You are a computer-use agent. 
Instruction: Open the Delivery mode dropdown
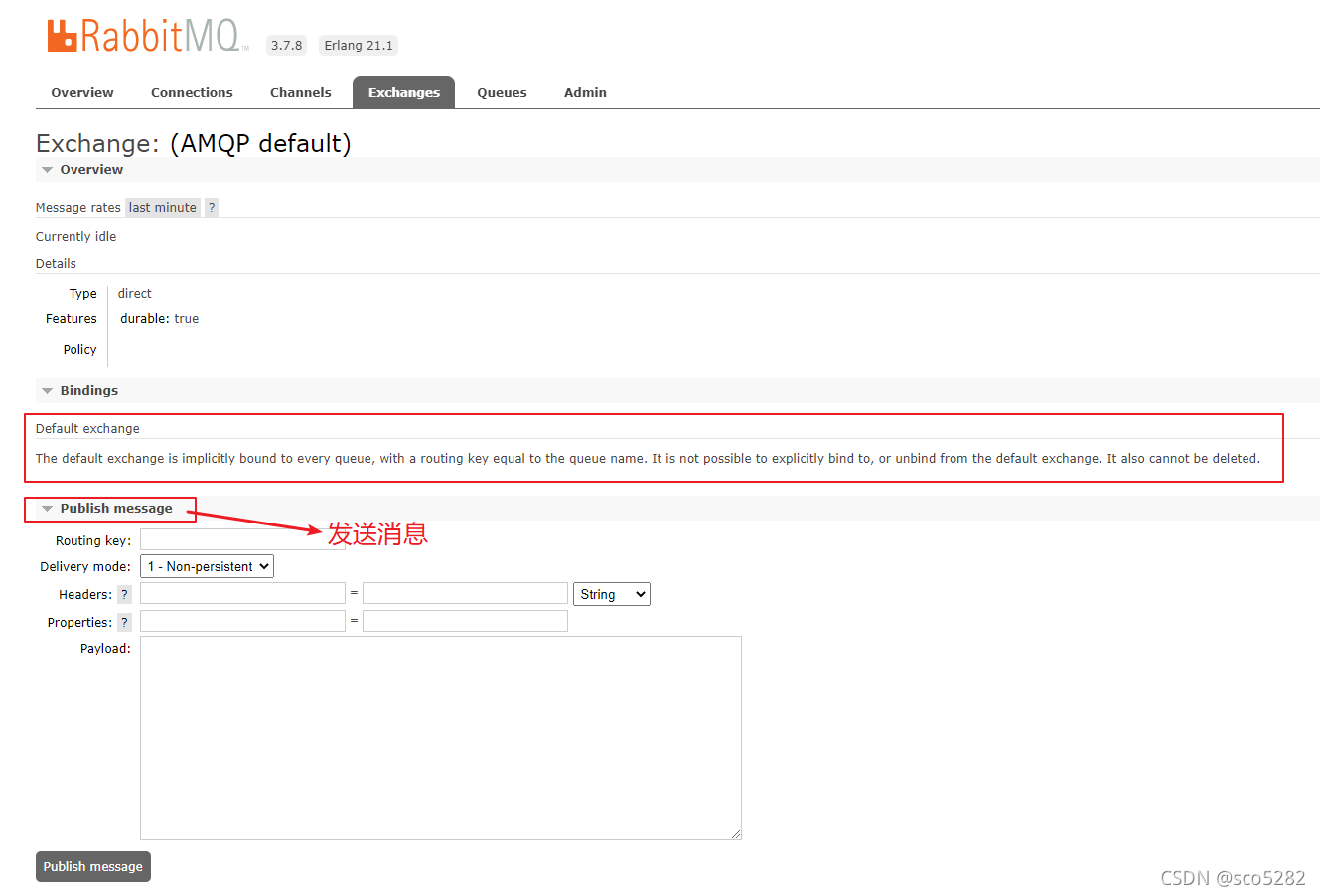pyautogui.click(x=207, y=566)
